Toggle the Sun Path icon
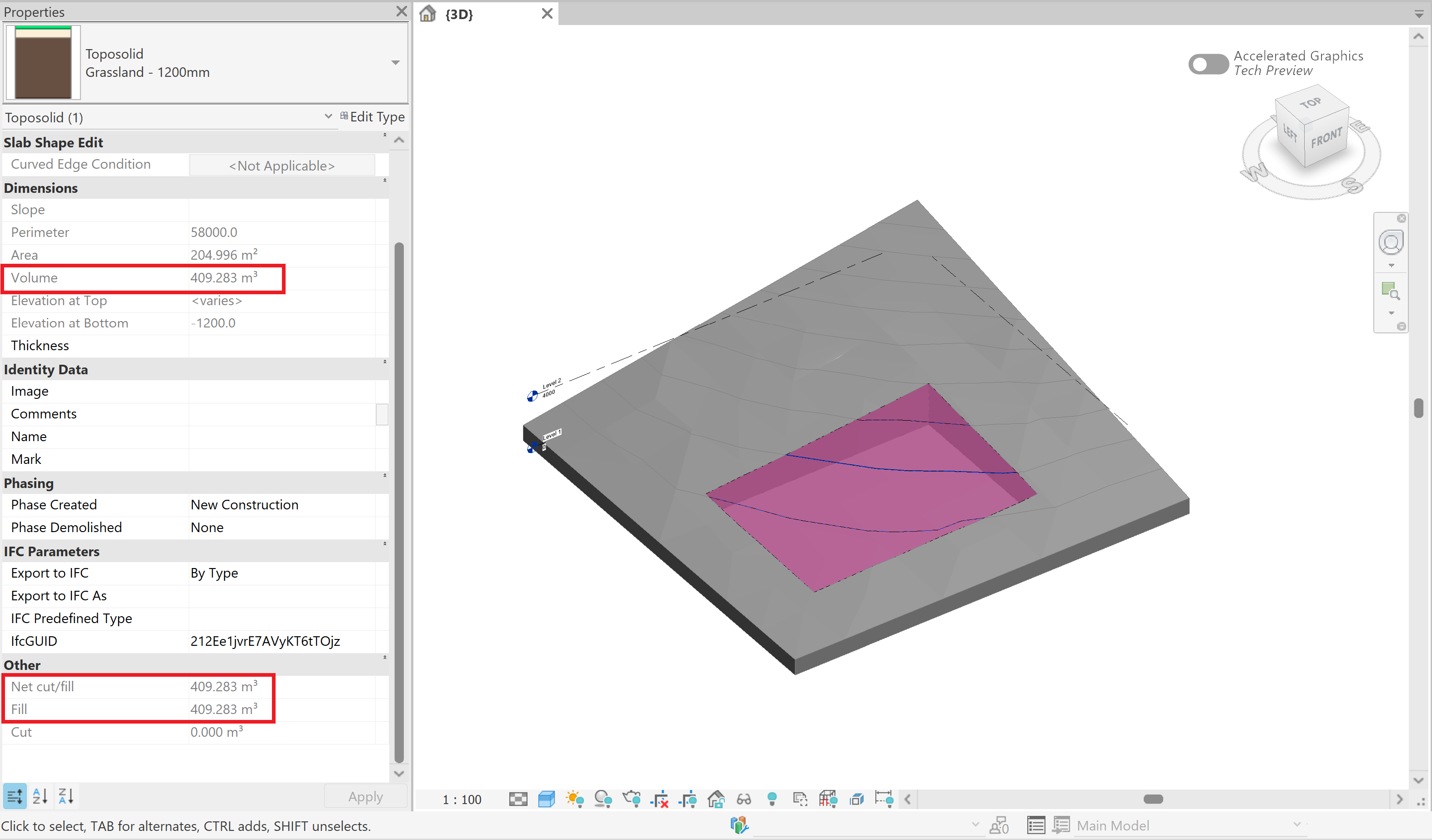Image resolution: width=1432 pixels, height=840 pixels. [x=574, y=799]
